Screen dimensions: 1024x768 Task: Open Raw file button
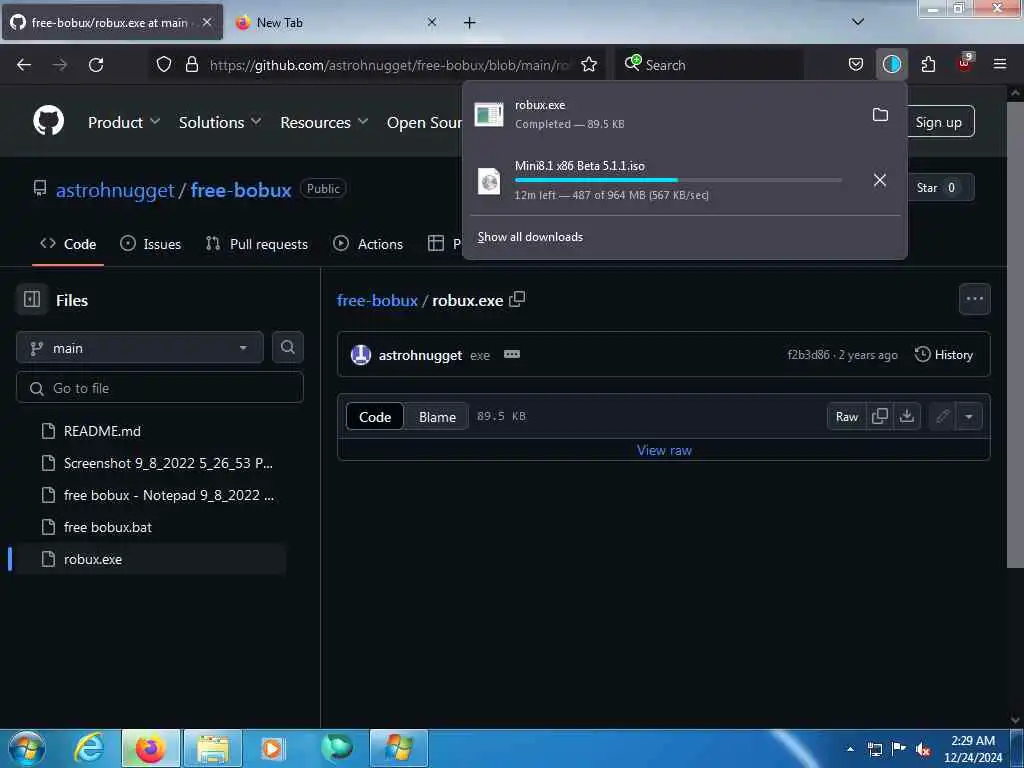click(x=846, y=416)
